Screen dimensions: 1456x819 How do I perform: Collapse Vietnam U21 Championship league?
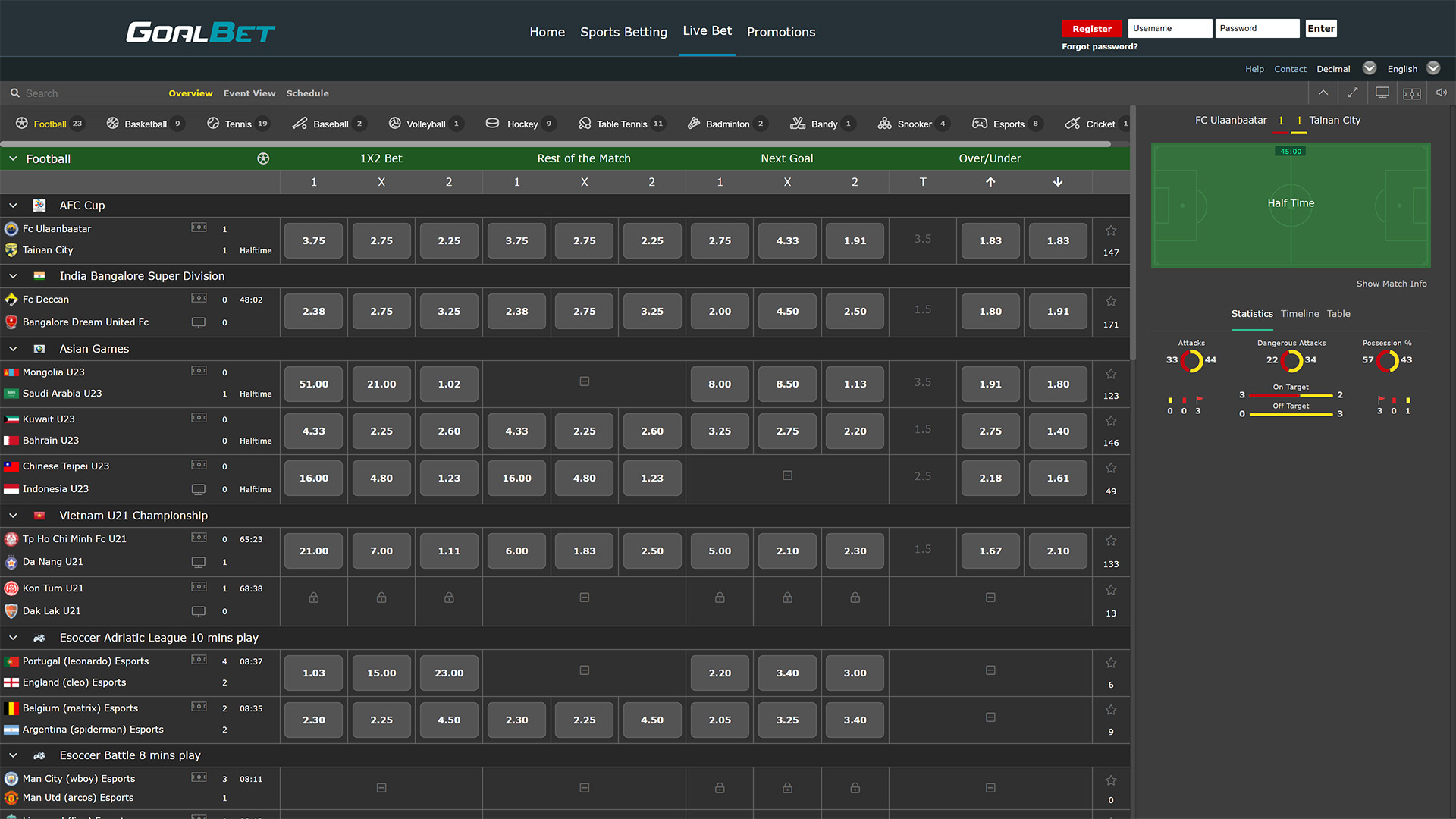pos(13,516)
